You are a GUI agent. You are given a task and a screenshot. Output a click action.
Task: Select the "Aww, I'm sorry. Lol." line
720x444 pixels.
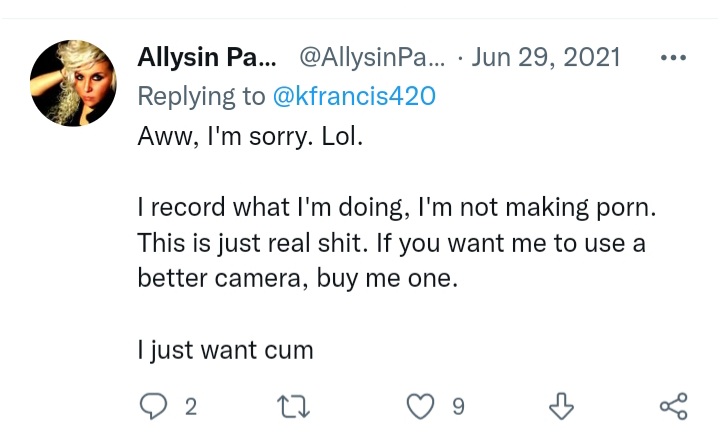(x=250, y=136)
